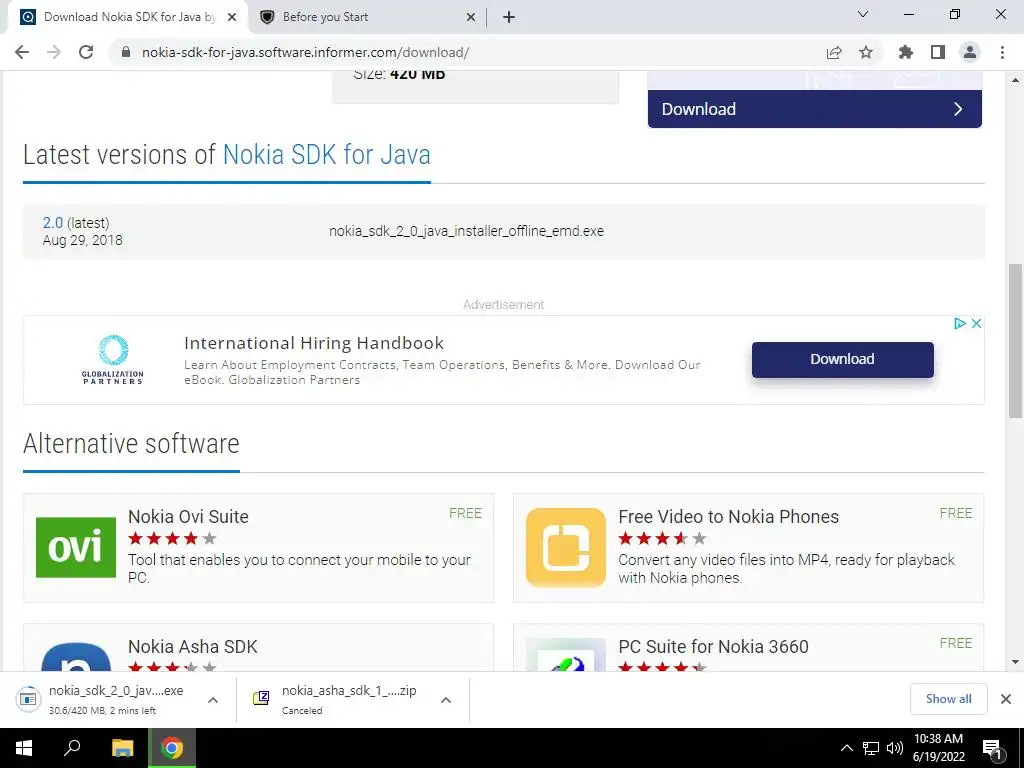Share this page via share icon
1024x768 pixels.
[834, 52]
